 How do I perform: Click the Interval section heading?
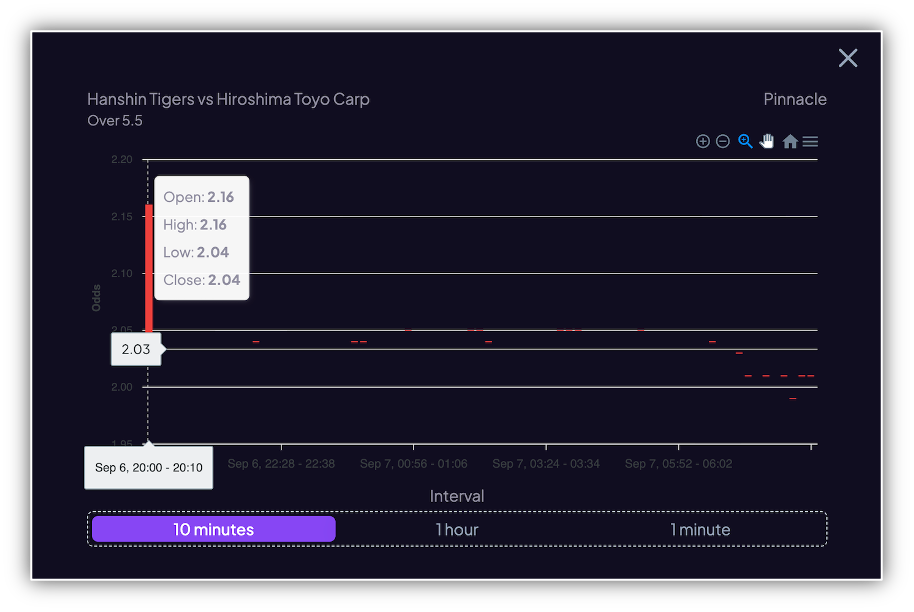point(457,496)
